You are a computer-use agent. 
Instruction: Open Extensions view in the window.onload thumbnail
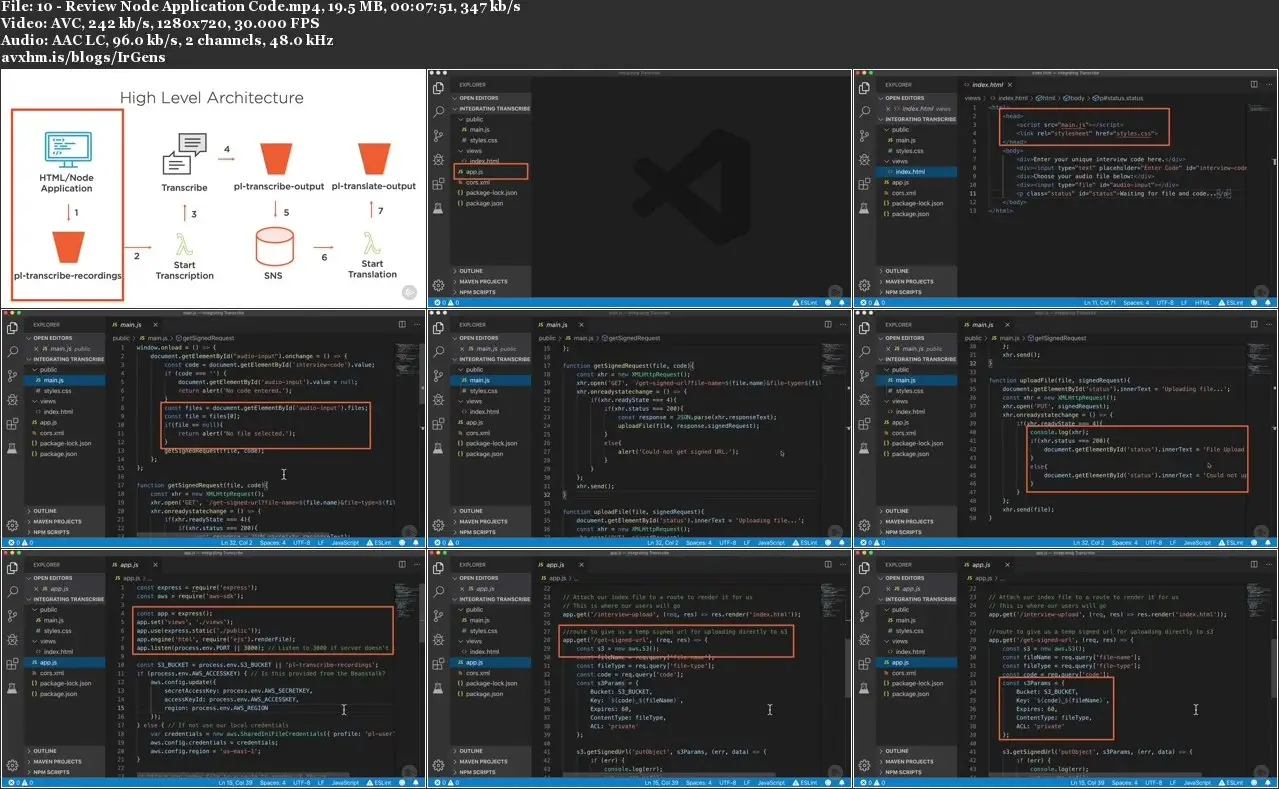point(12,424)
